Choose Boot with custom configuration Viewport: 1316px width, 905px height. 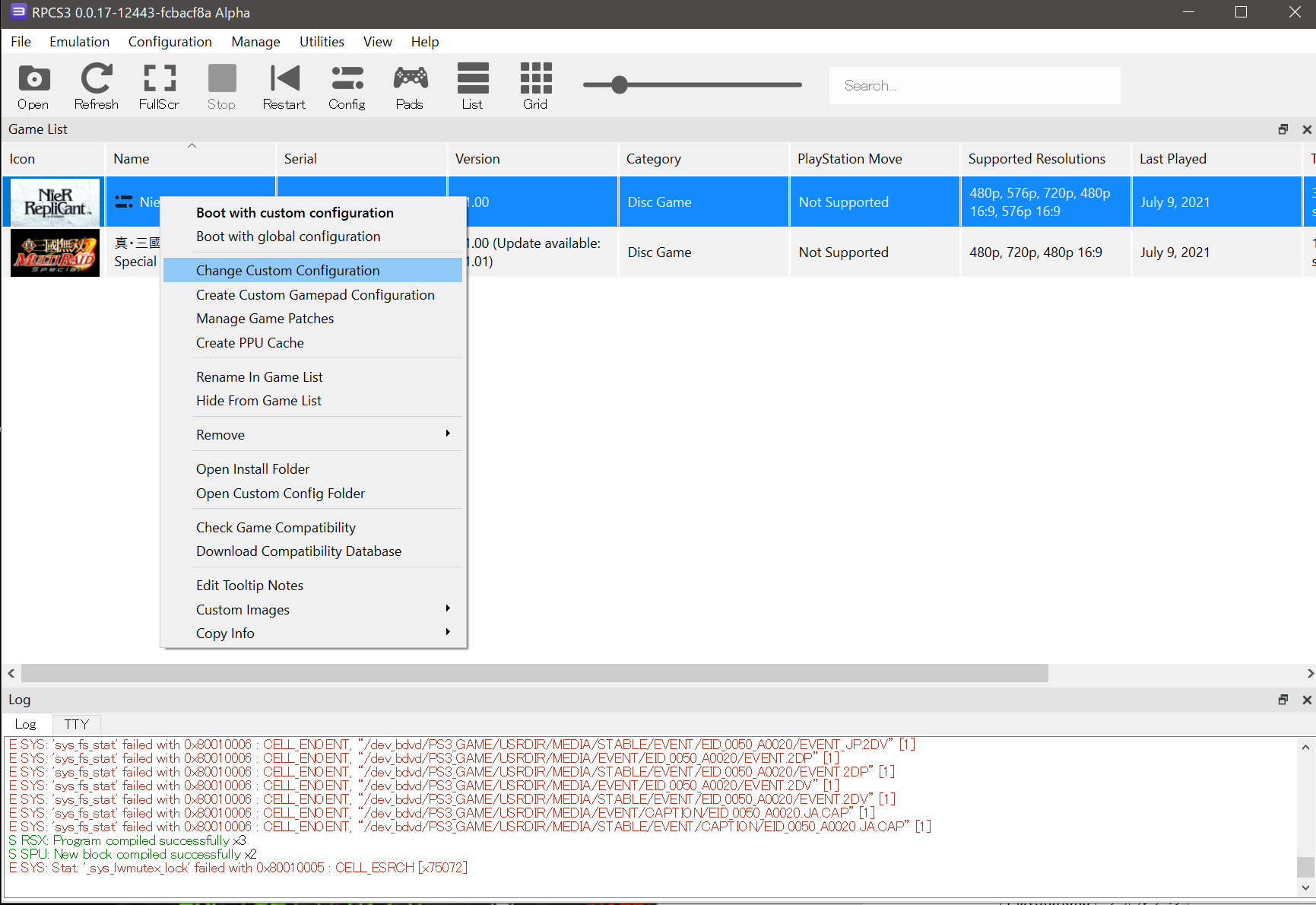(313, 213)
